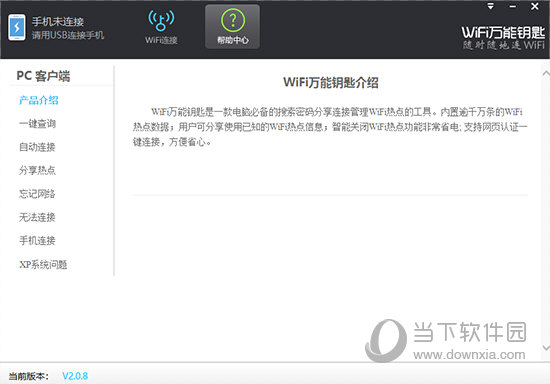Image resolution: width=550 pixels, height=384 pixels.
Task: Select 无法连接 in the sidebar
Action: point(37,217)
